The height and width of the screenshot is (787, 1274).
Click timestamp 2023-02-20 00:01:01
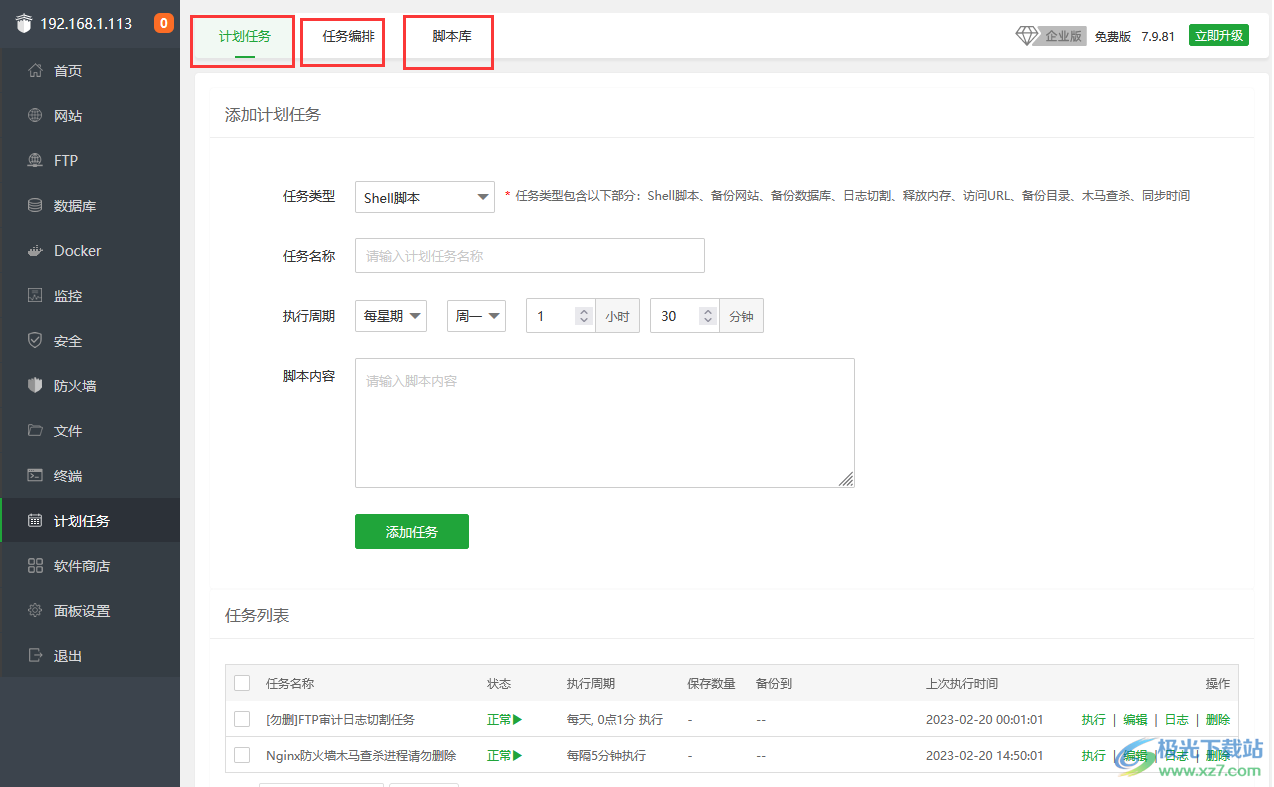(985, 720)
